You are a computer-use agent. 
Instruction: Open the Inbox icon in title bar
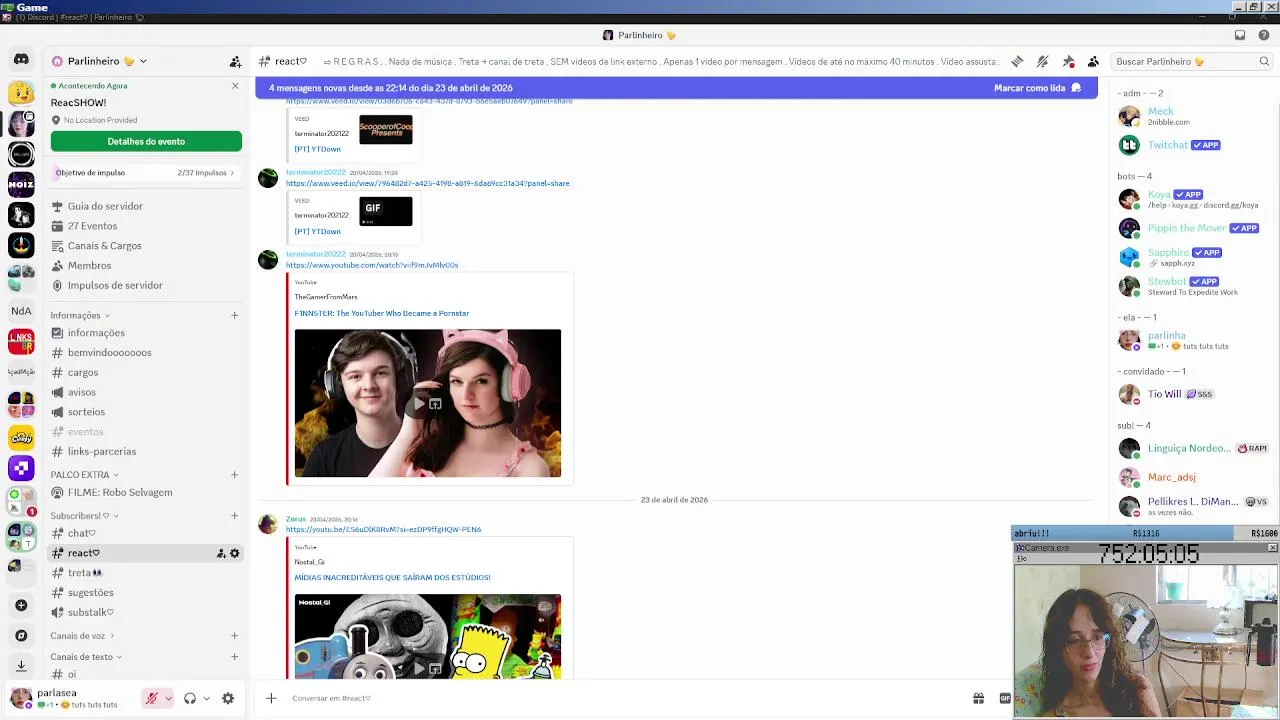[1240, 35]
